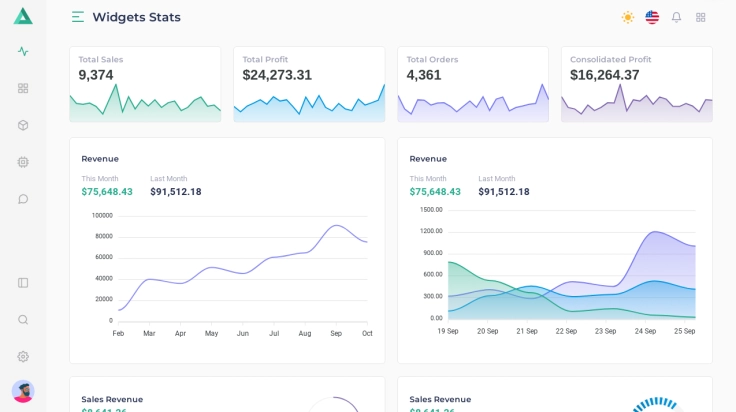This screenshot has height=412, width=736.
Task: Open notifications bell in header
Action: (676, 17)
